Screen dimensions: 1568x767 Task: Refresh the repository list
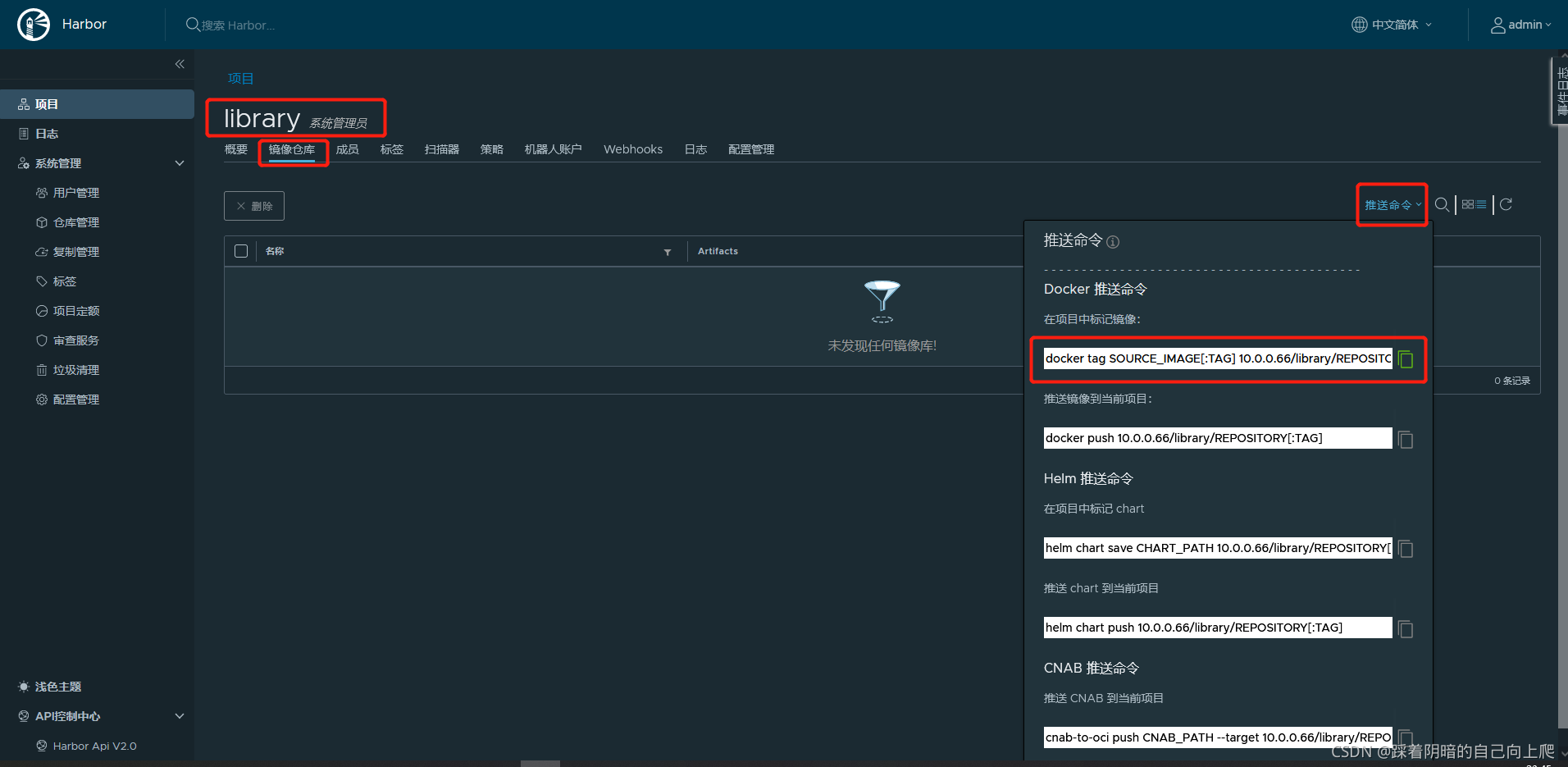point(1506,204)
